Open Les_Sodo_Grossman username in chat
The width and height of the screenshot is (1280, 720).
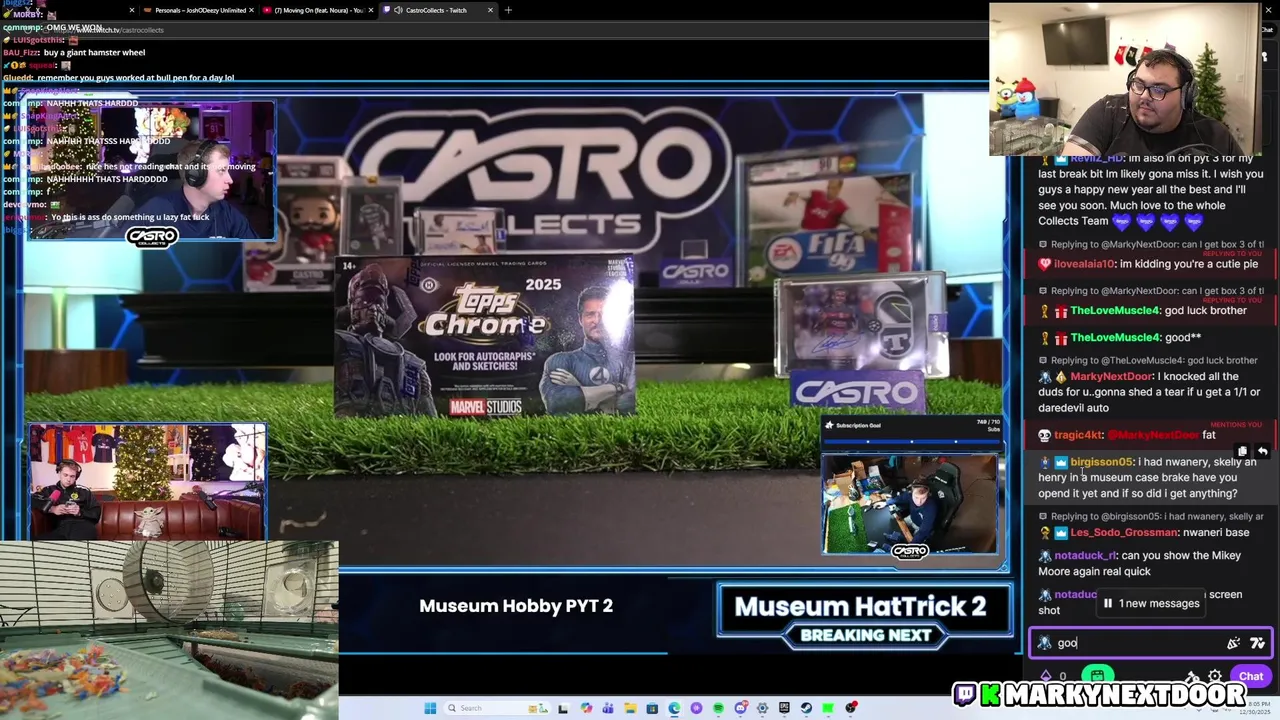point(1123,533)
